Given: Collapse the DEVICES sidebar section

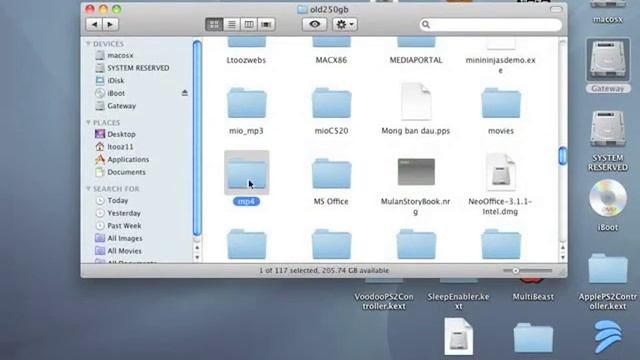Looking at the screenshot, I should coord(88,44).
